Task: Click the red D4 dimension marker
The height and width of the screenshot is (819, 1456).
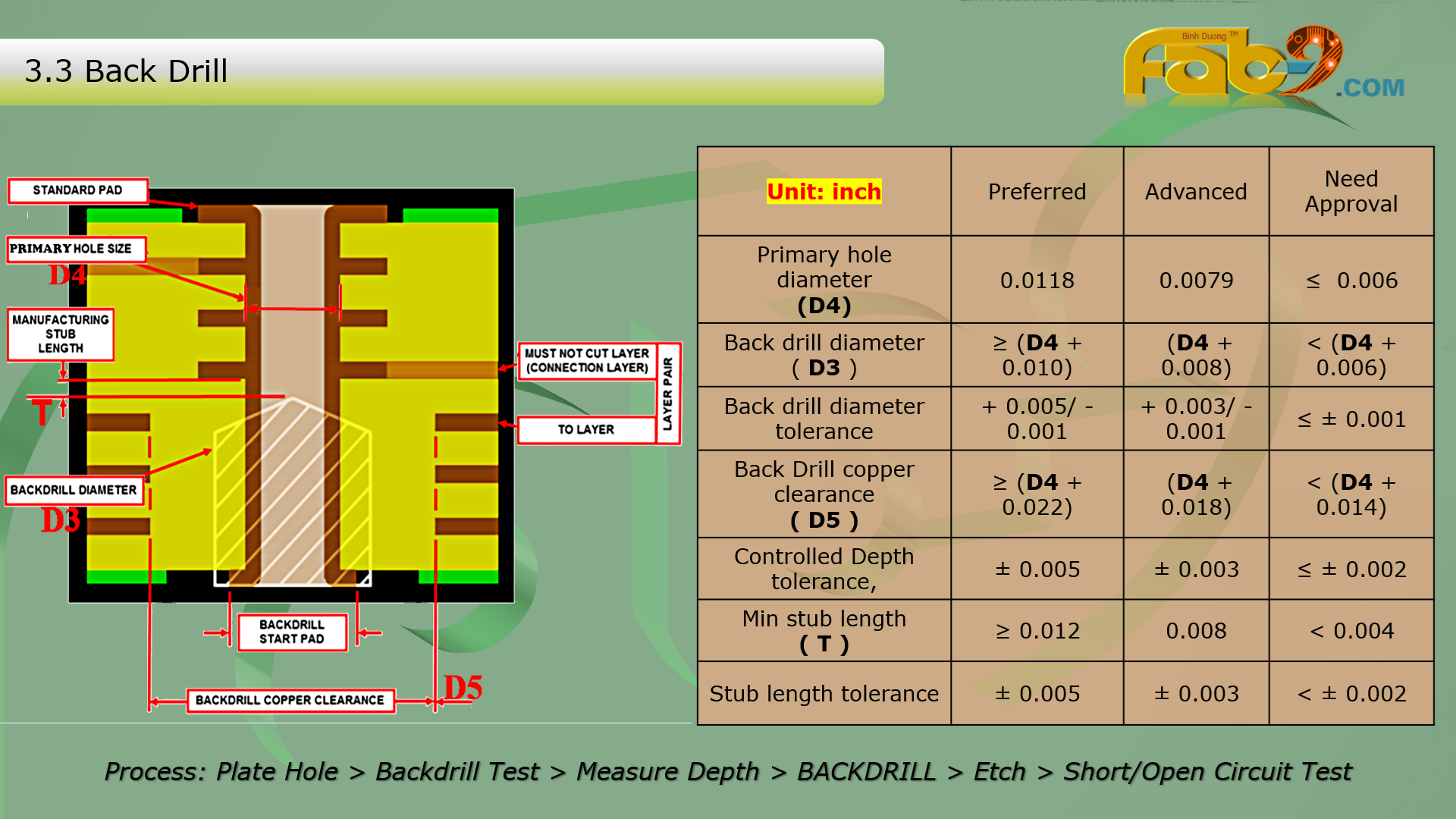Action: 67,275
